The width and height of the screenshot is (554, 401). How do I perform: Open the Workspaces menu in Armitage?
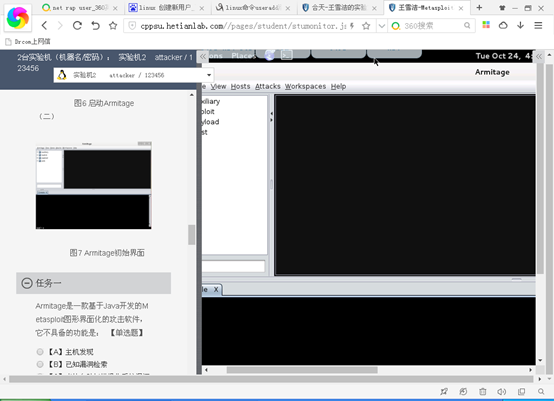pyautogui.click(x=305, y=86)
